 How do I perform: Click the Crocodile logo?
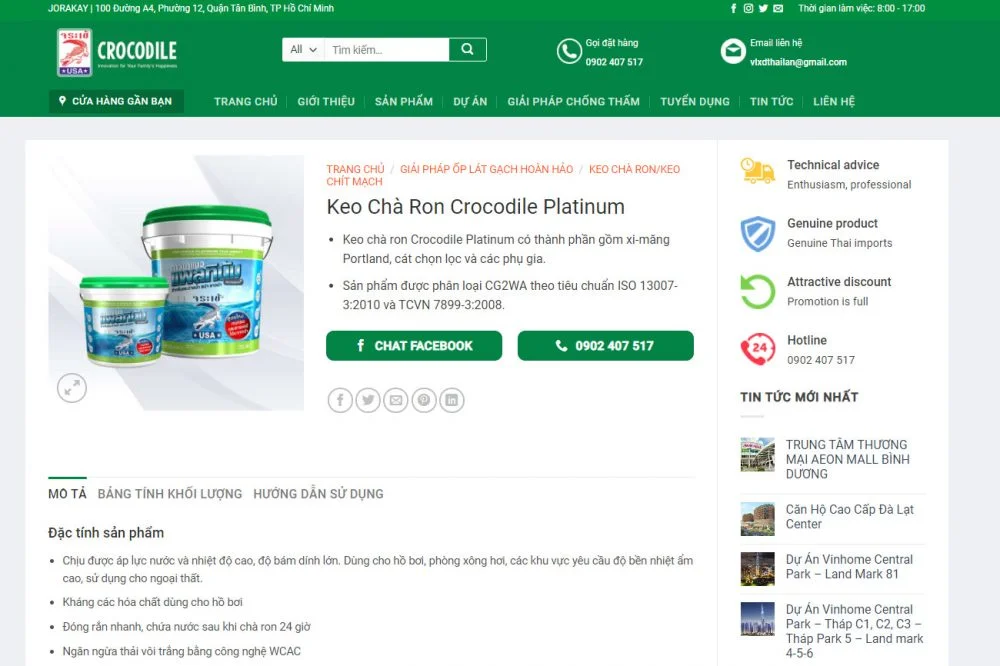tap(117, 52)
